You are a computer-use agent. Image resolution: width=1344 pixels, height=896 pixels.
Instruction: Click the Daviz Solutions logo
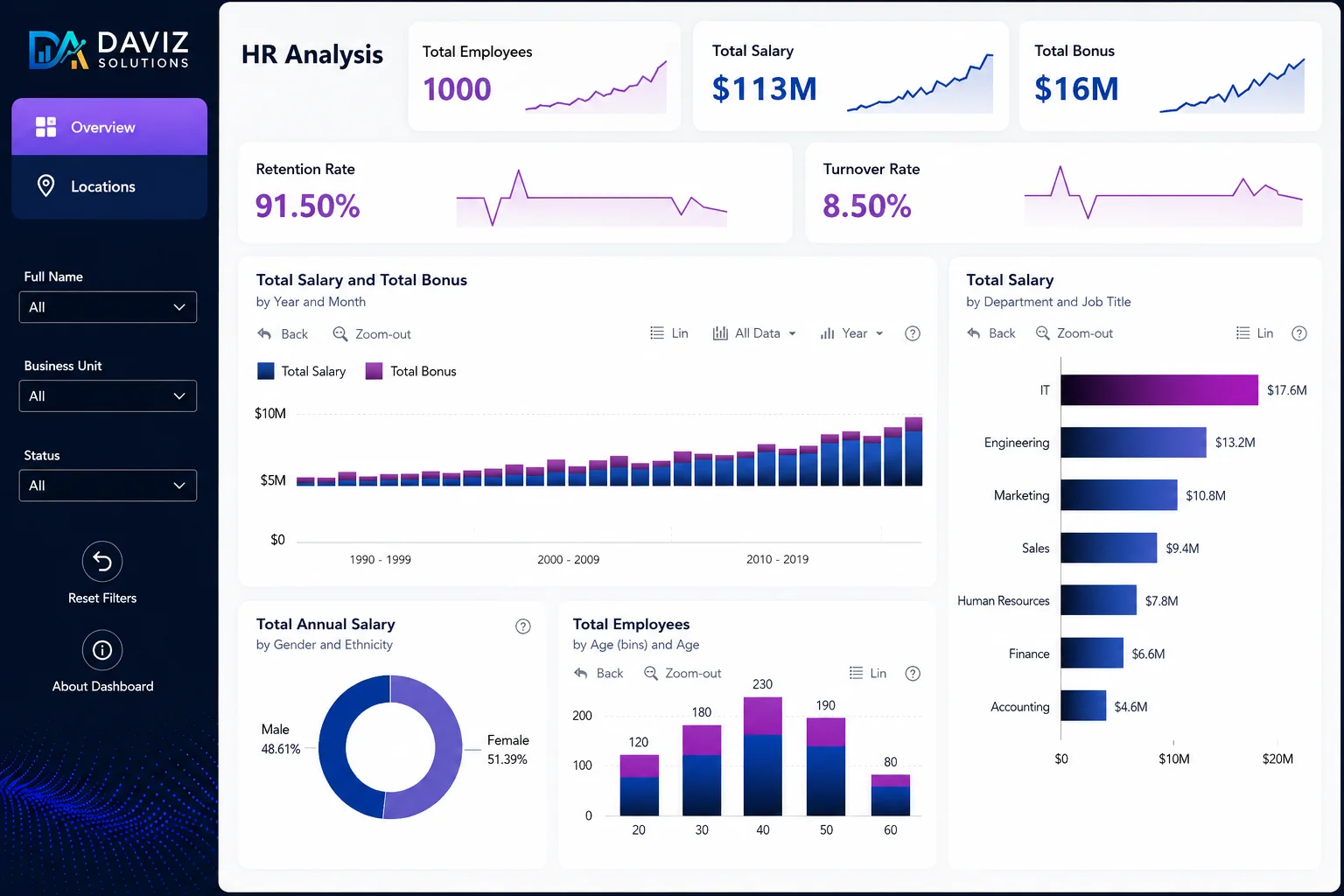pyautogui.click(x=108, y=49)
